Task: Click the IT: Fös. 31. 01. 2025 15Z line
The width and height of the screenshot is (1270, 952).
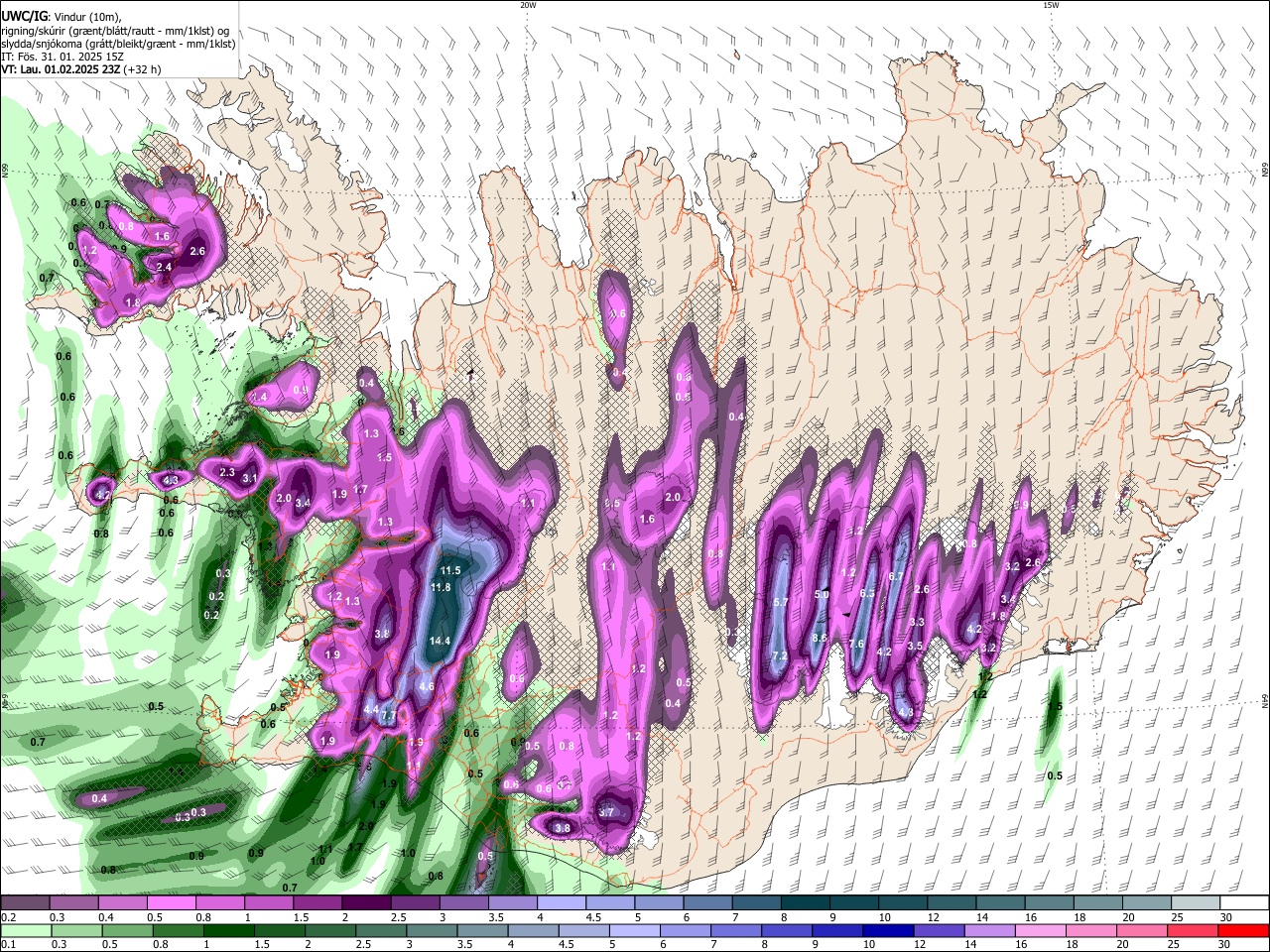Action: tap(63, 57)
